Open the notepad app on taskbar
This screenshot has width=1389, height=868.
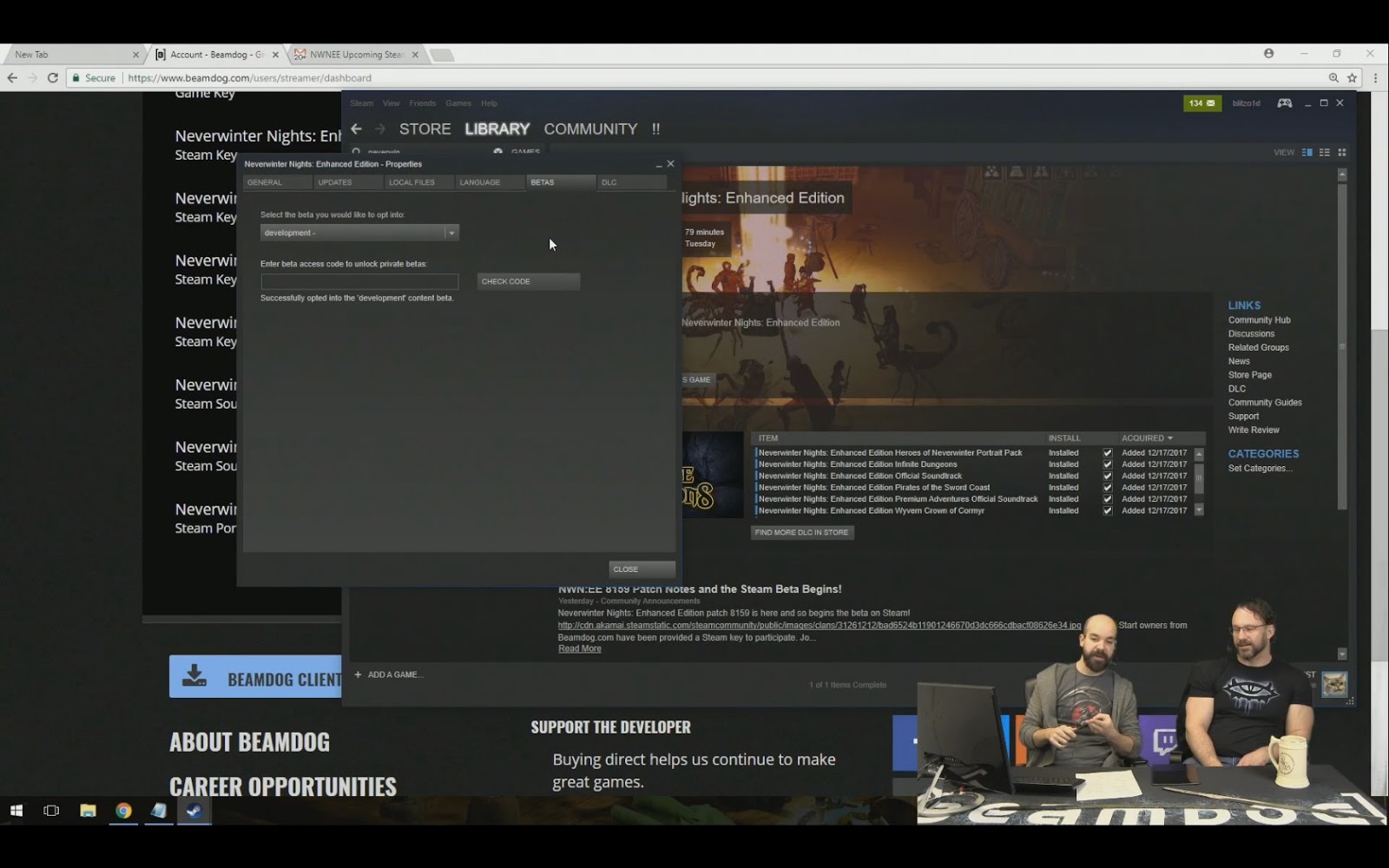159,811
